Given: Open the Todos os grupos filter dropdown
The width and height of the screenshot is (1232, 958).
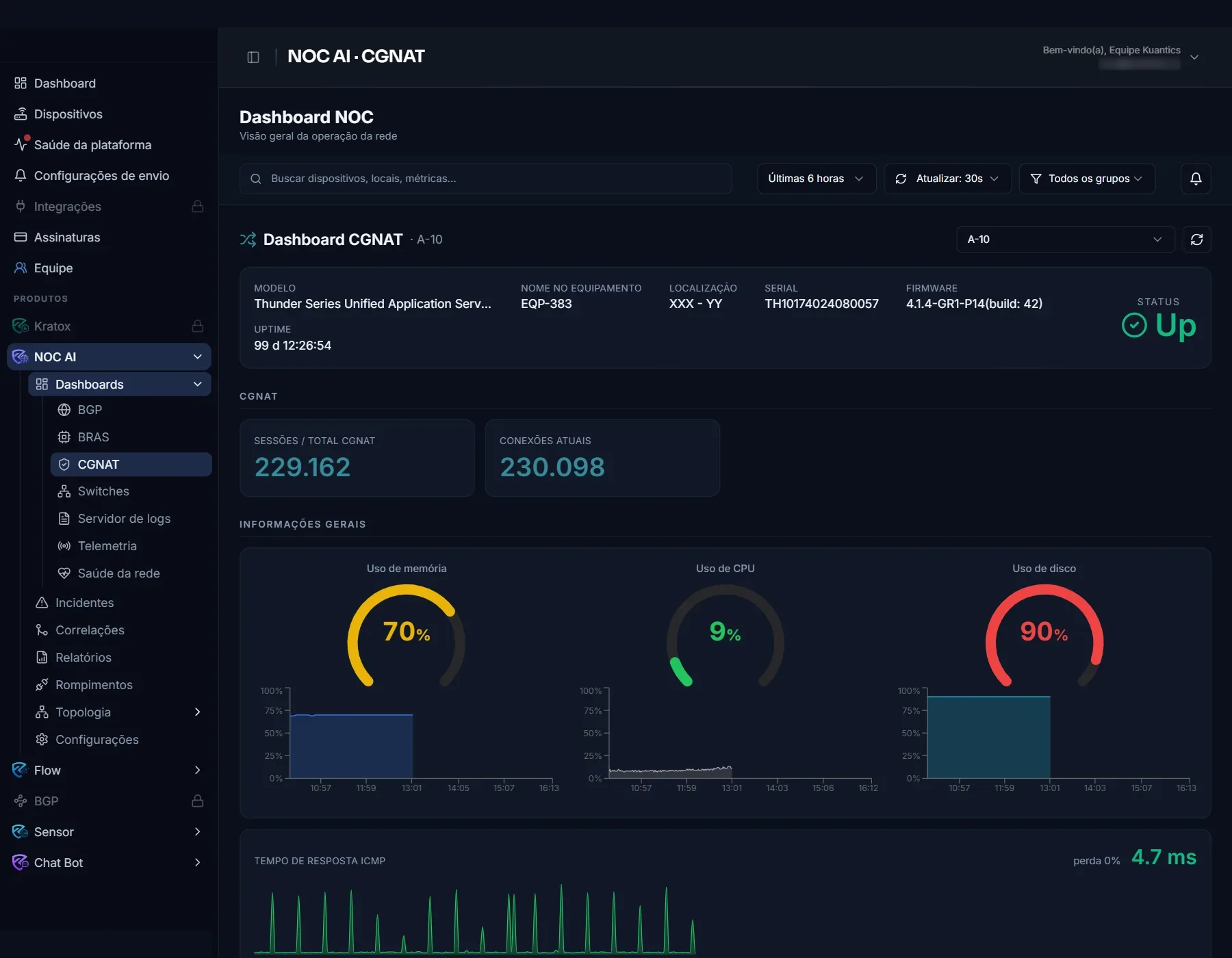Looking at the screenshot, I should (x=1087, y=179).
